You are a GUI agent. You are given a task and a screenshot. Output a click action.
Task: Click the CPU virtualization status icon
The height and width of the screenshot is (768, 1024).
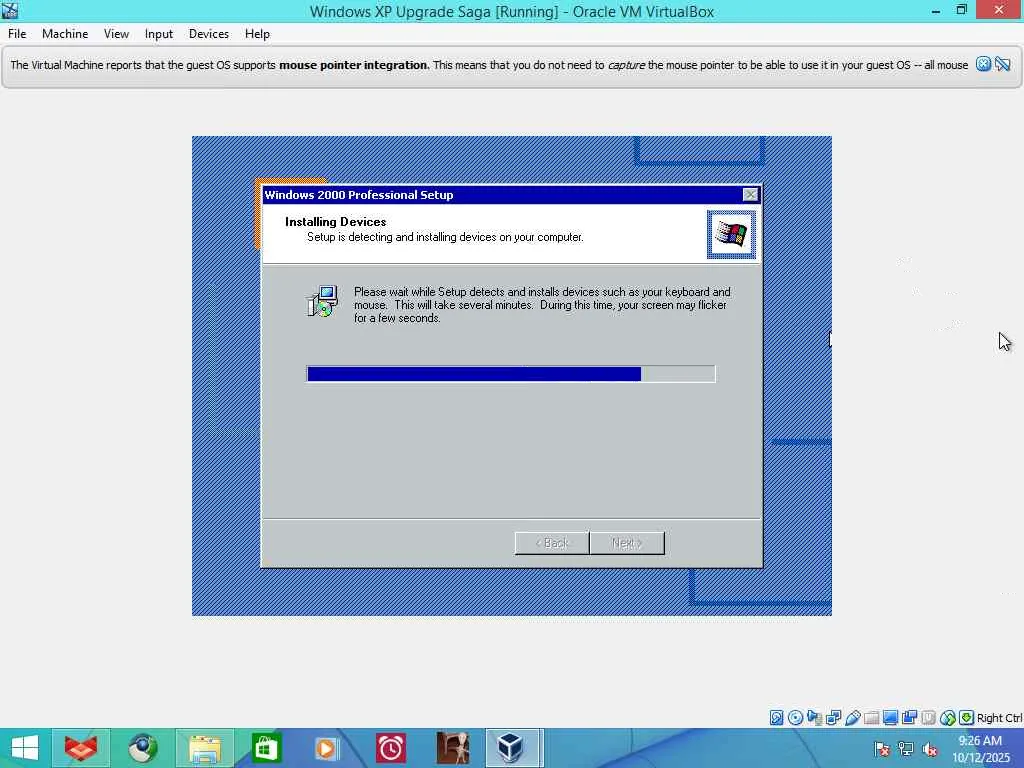[928, 718]
